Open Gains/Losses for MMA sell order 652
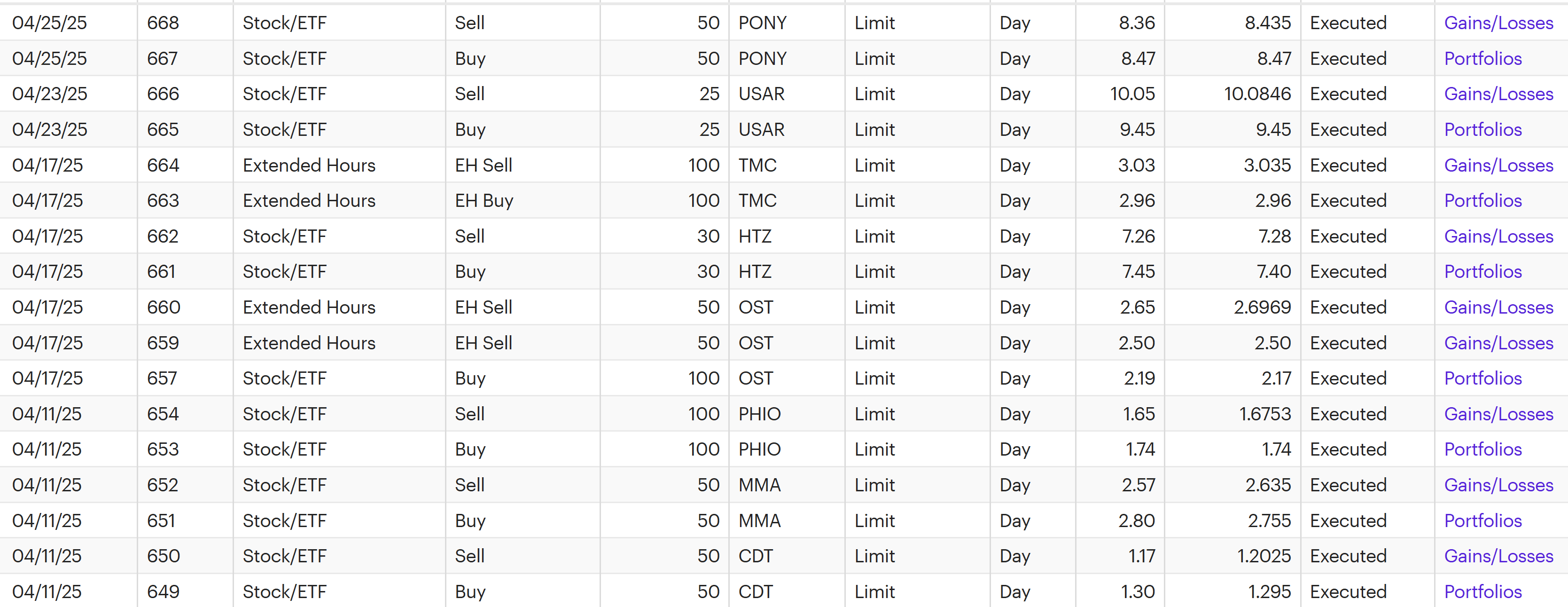 1498,485
